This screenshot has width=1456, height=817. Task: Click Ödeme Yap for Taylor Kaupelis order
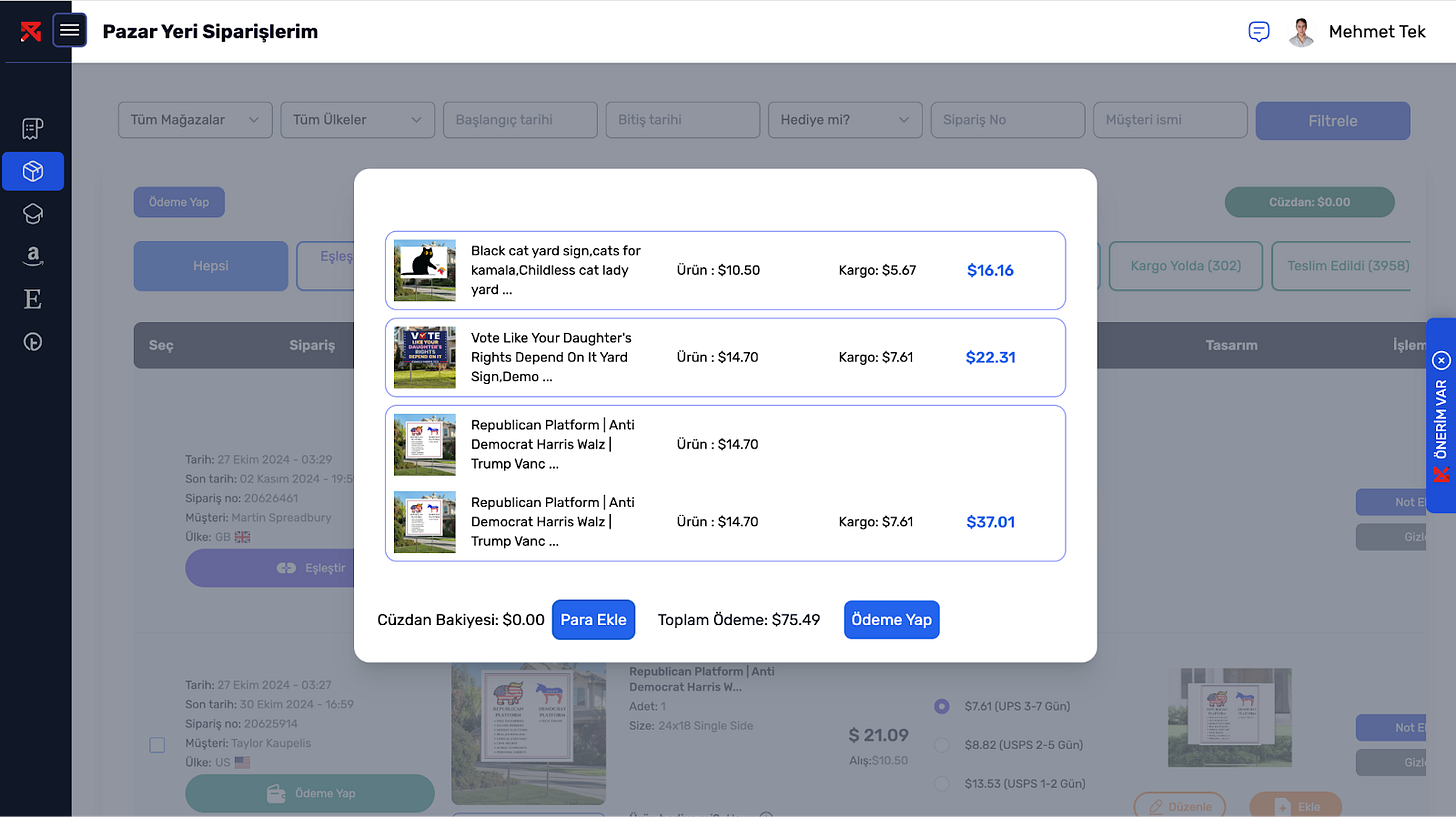[x=310, y=793]
